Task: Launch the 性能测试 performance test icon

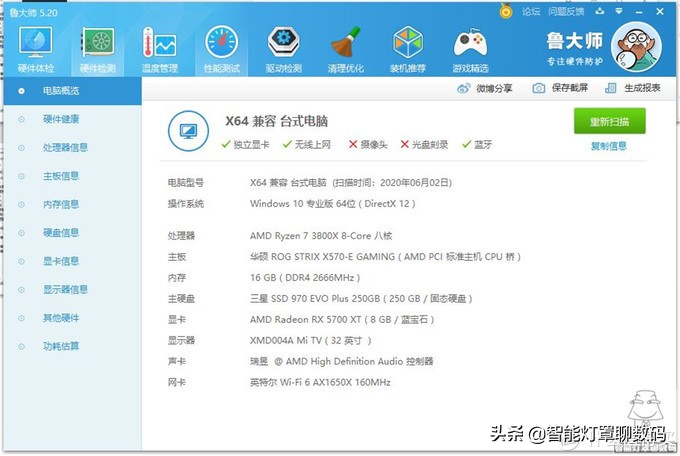Action: pyautogui.click(x=222, y=49)
